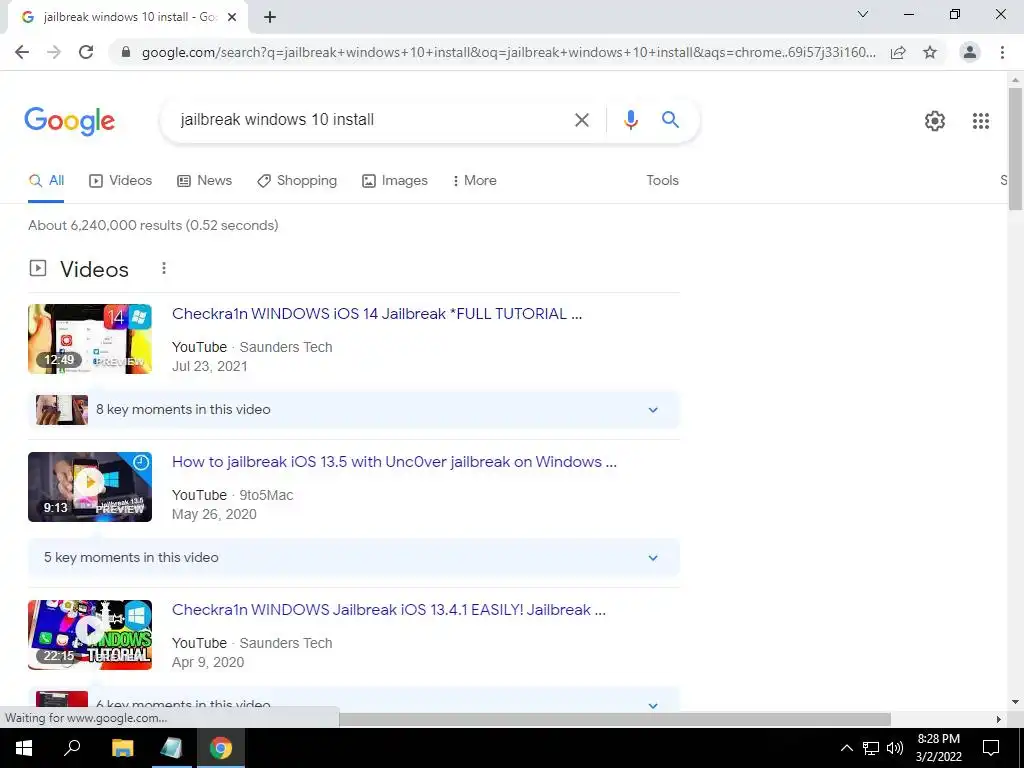Open the share this page icon
This screenshot has height=768, width=1024.
[899, 52]
